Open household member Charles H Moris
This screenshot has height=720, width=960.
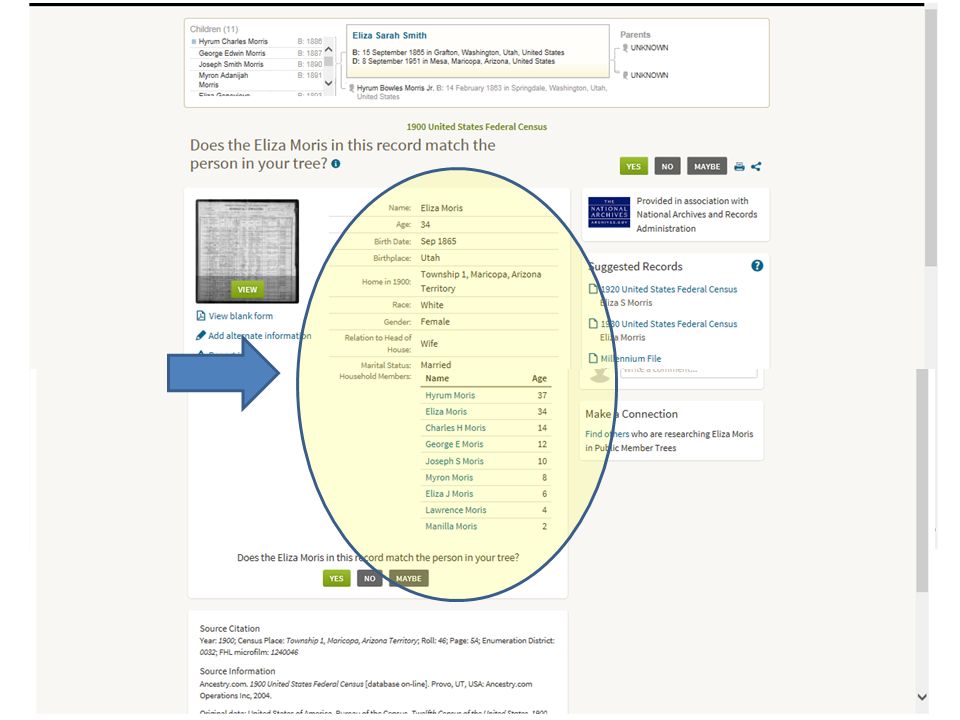[x=456, y=428]
